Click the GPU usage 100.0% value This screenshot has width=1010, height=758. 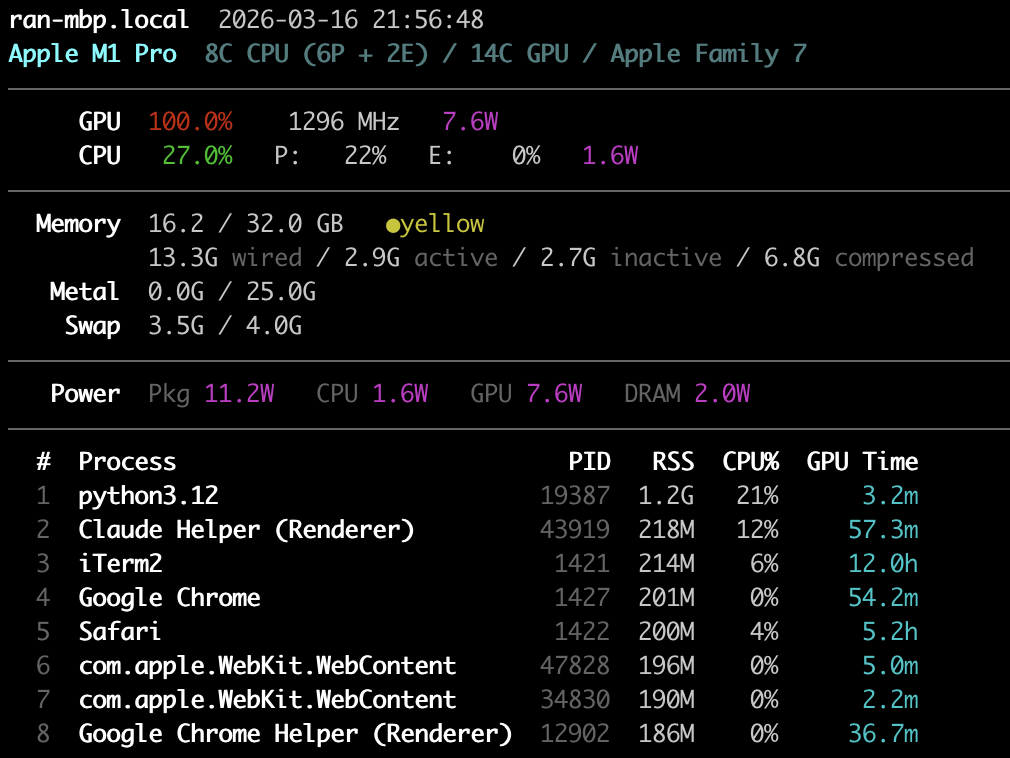(191, 122)
